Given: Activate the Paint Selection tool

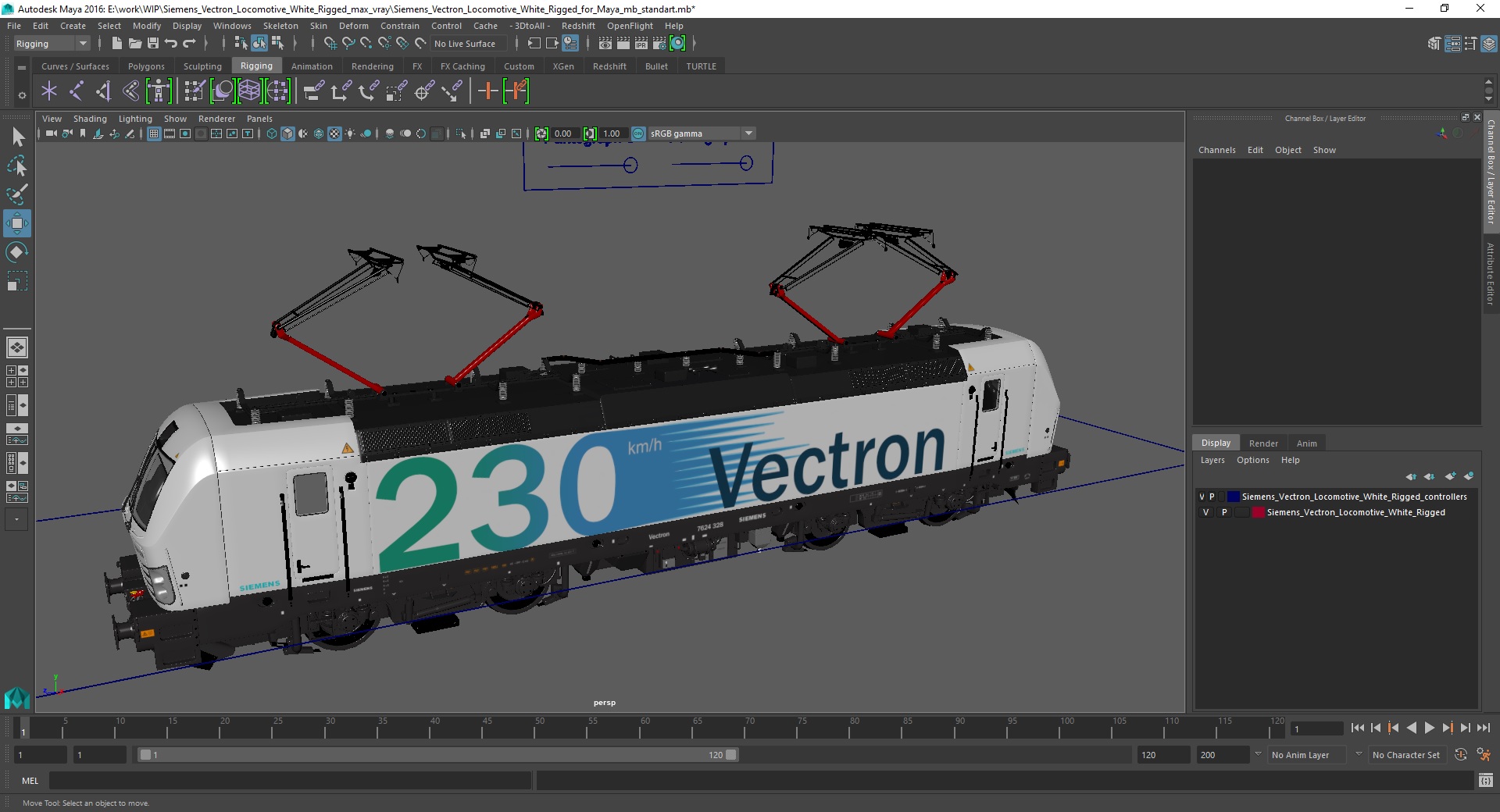Looking at the screenshot, I should (x=17, y=194).
